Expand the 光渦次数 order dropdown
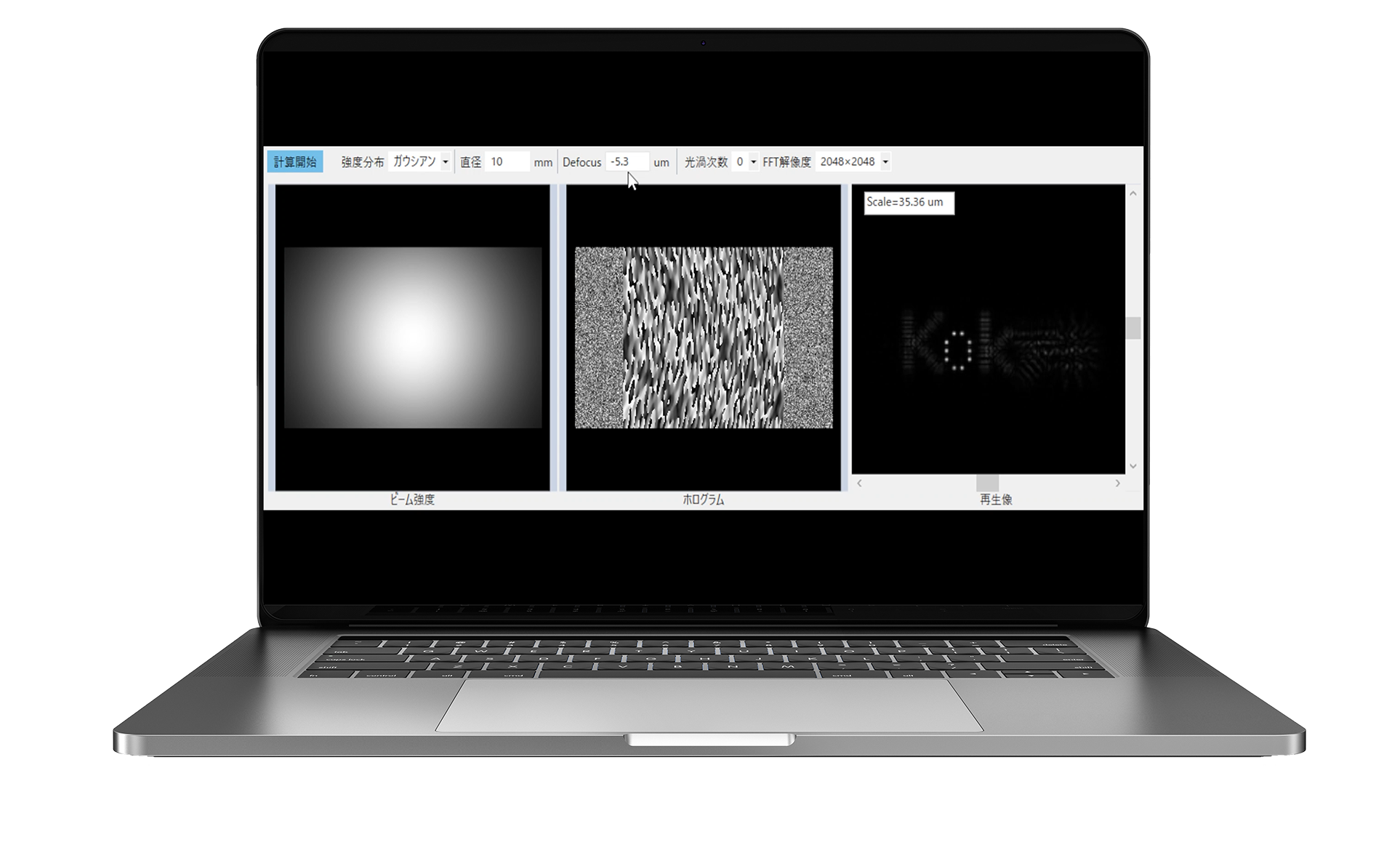The width and height of the screenshot is (1400, 861). 753,162
